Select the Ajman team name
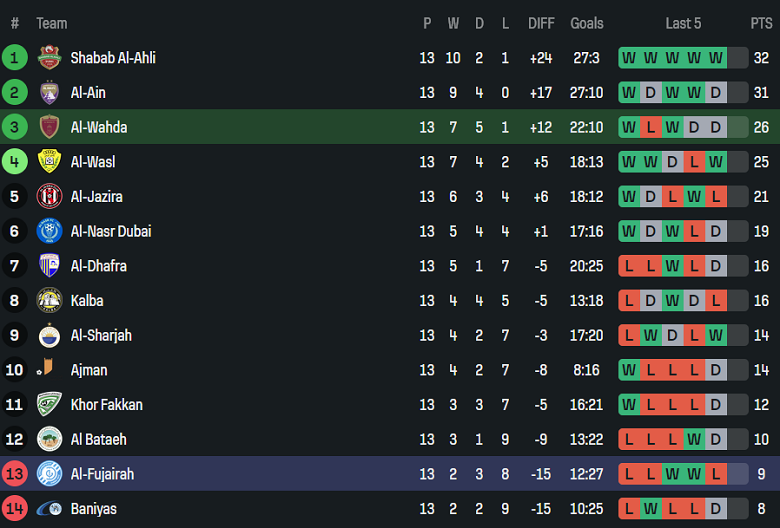This screenshot has width=780, height=528. [89, 370]
